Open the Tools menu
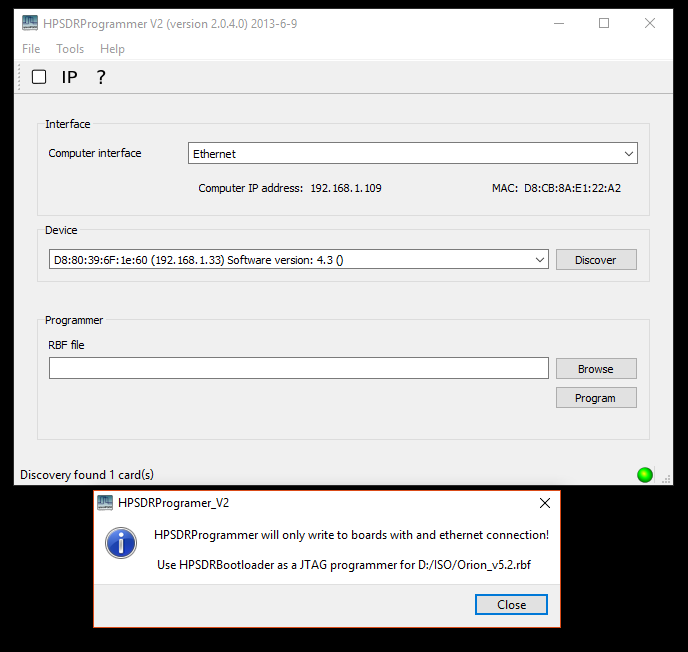Image resolution: width=688 pixels, height=652 pixels. pyautogui.click(x=70, y=49)
